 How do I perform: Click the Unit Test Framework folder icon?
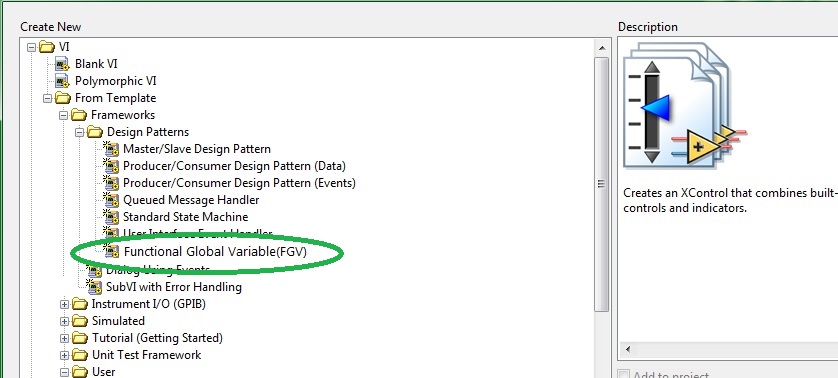pyautogui.click(x=80, y=356)
